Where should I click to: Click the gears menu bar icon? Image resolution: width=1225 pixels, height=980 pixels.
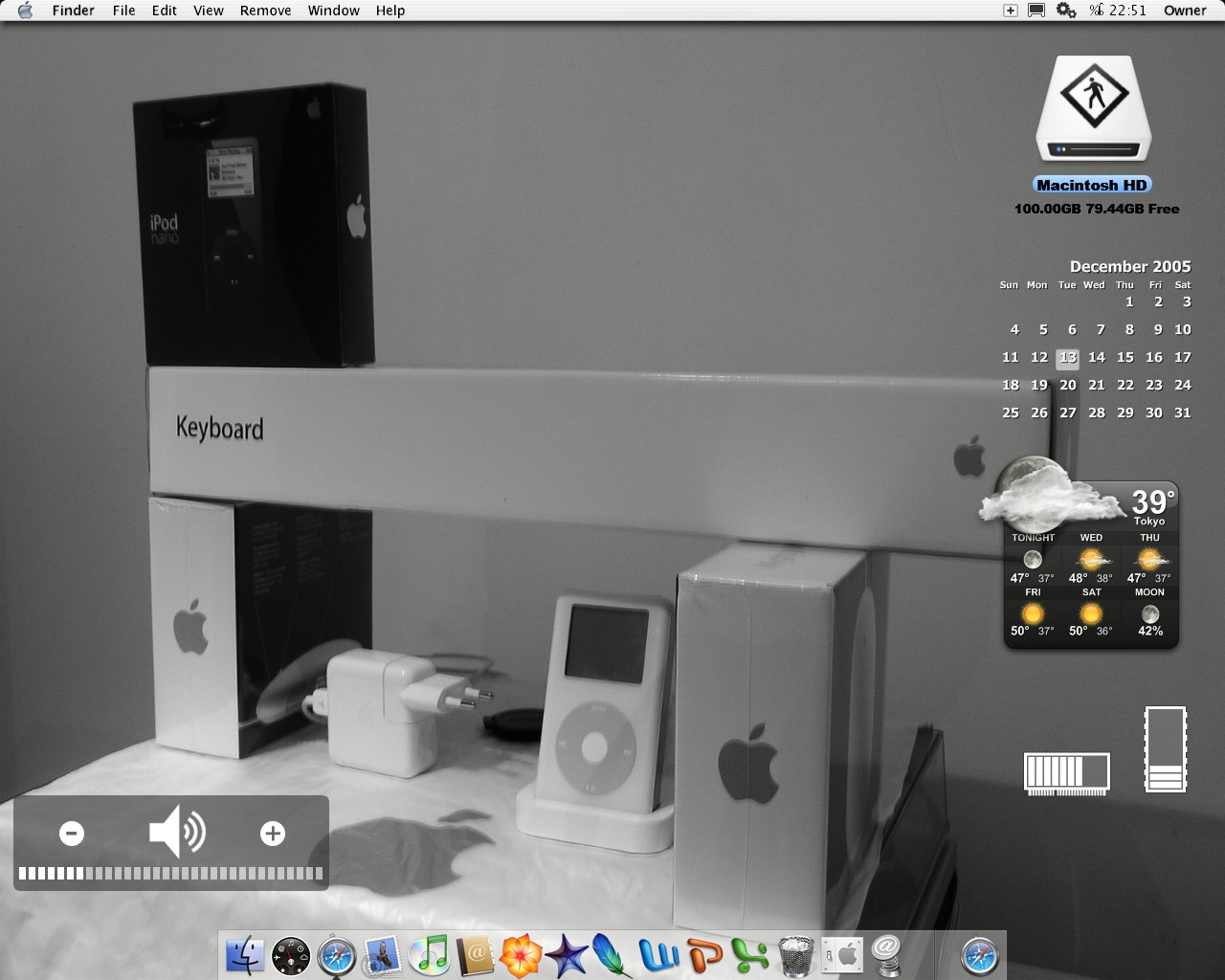(1066, 11)
